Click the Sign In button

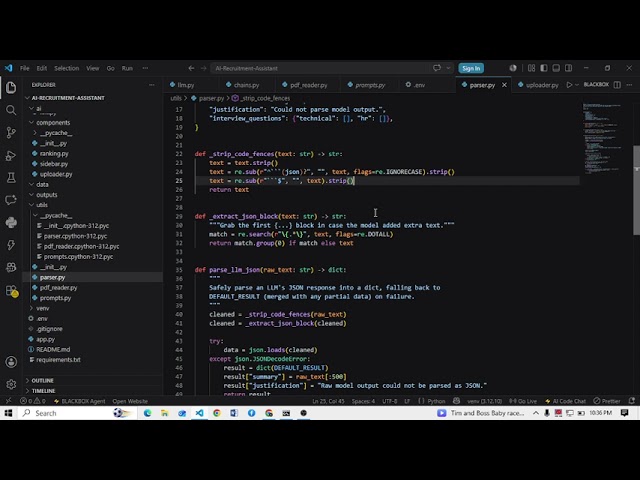pos(471,68)
